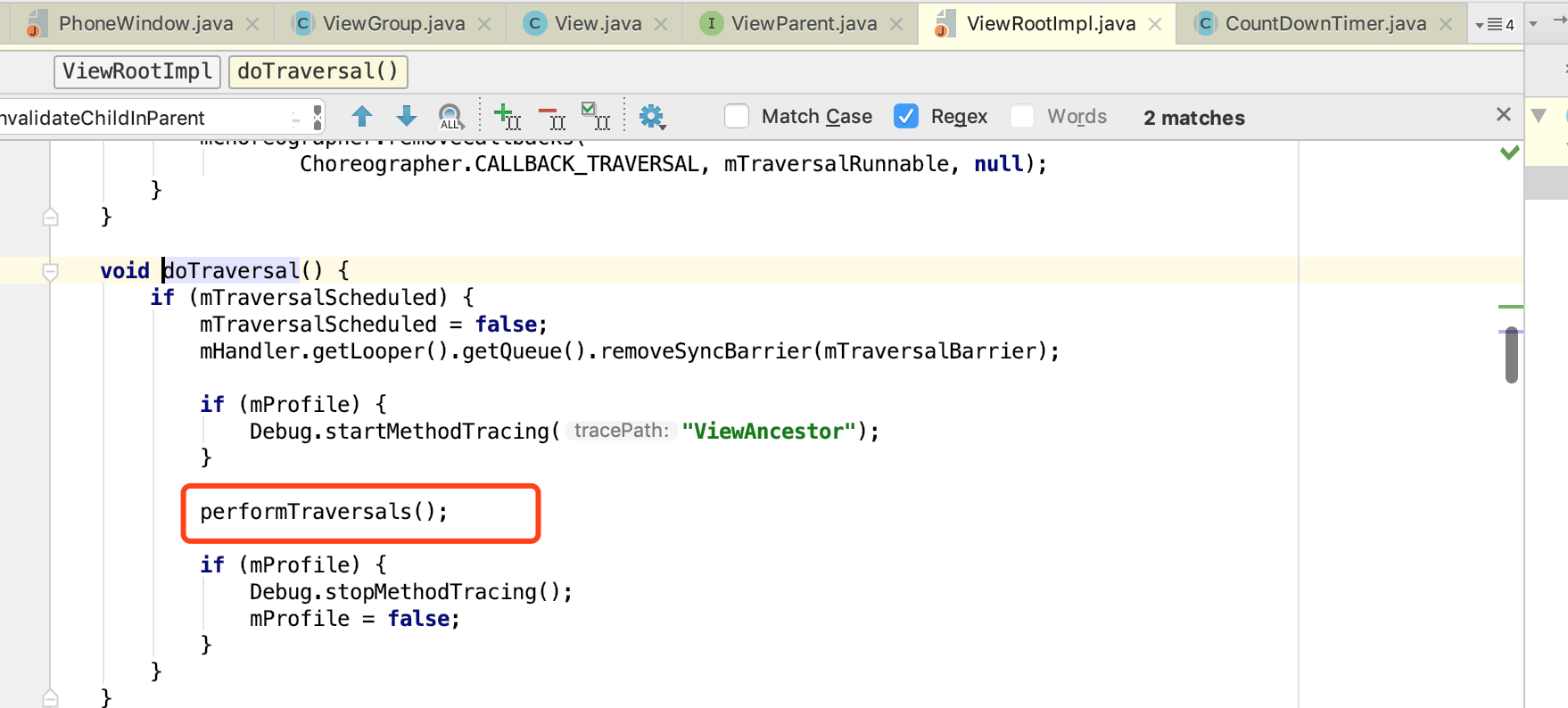This screenshot has height=708, width=1568.
Task: Click the doTraversal() breadcrumb
Action: [318, 71]
